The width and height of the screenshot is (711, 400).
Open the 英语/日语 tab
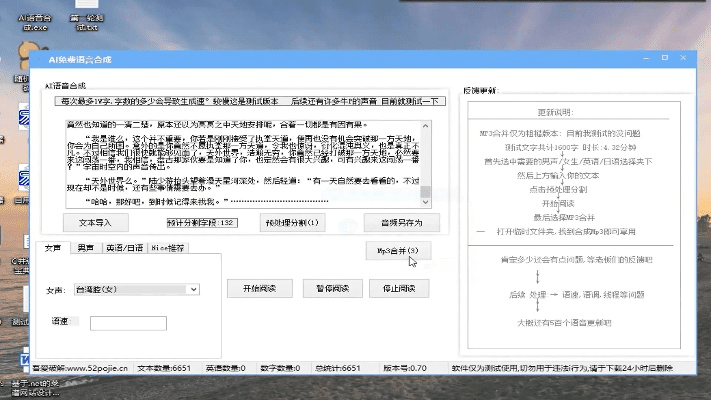click(124, 248)
